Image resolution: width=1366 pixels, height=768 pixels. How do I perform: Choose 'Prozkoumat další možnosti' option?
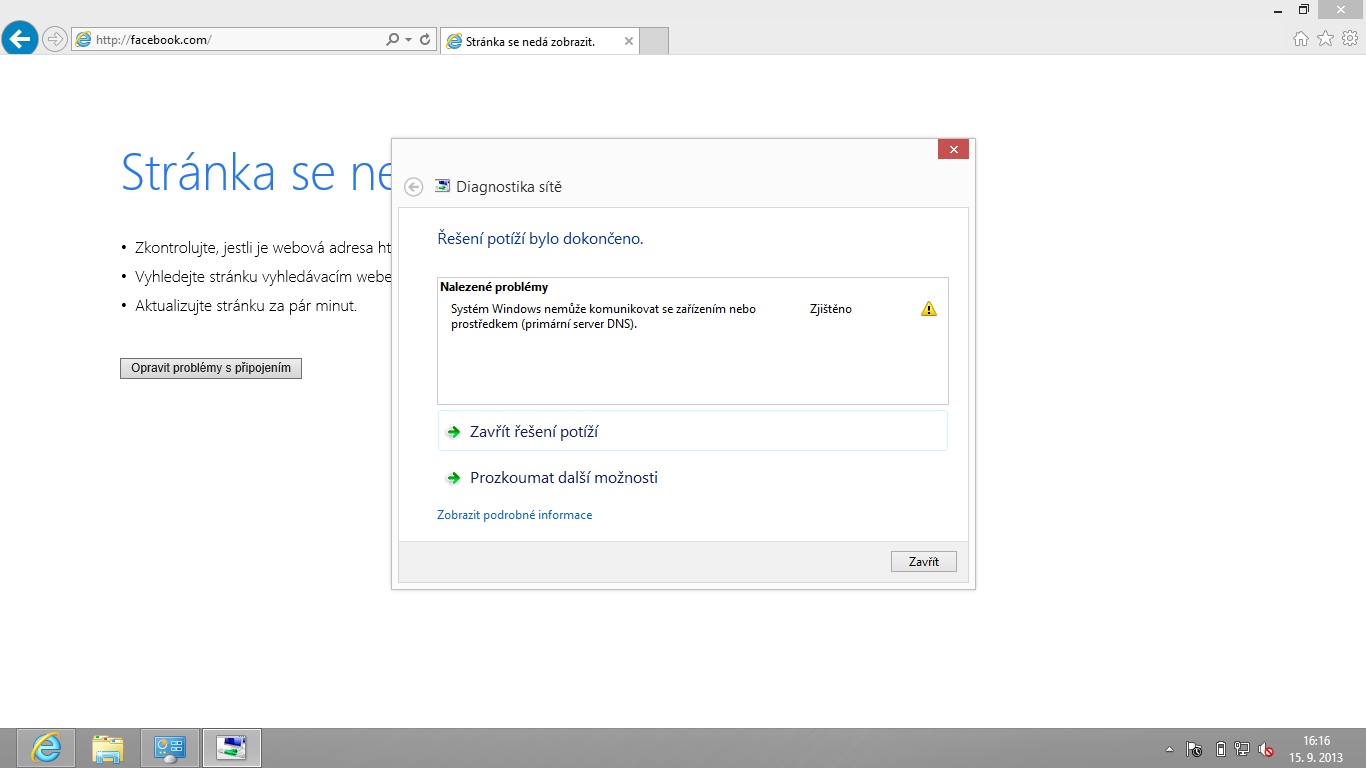pyautogui.click(x=564, y=478)
